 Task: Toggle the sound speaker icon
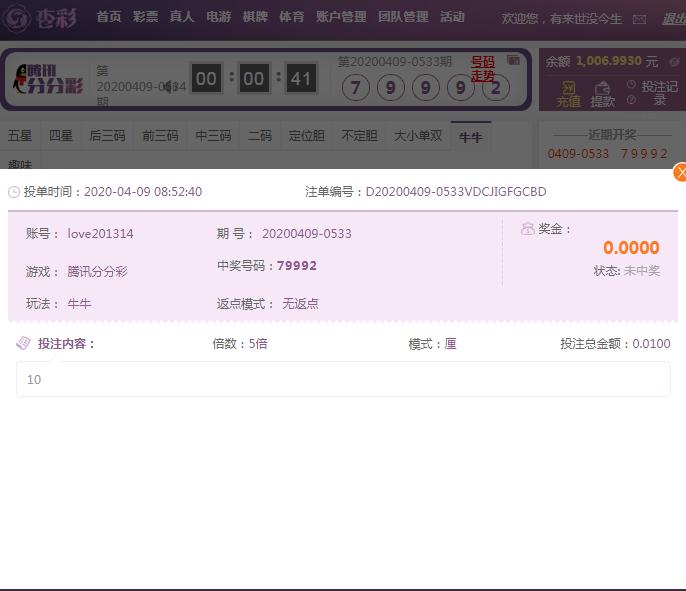[167, 87]
